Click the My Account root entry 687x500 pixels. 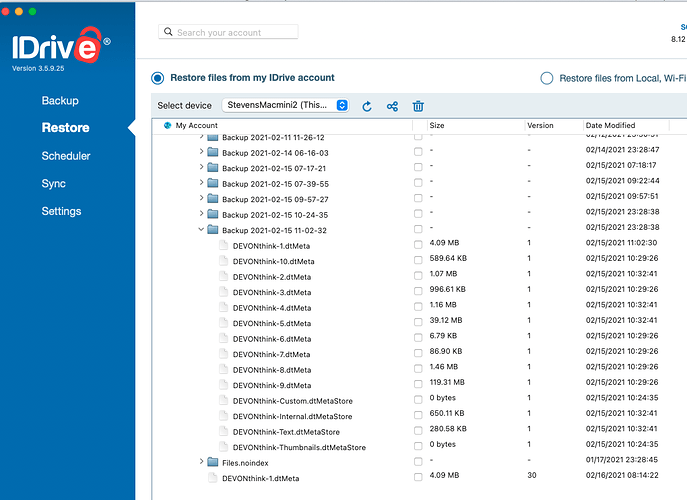(196, 125)
